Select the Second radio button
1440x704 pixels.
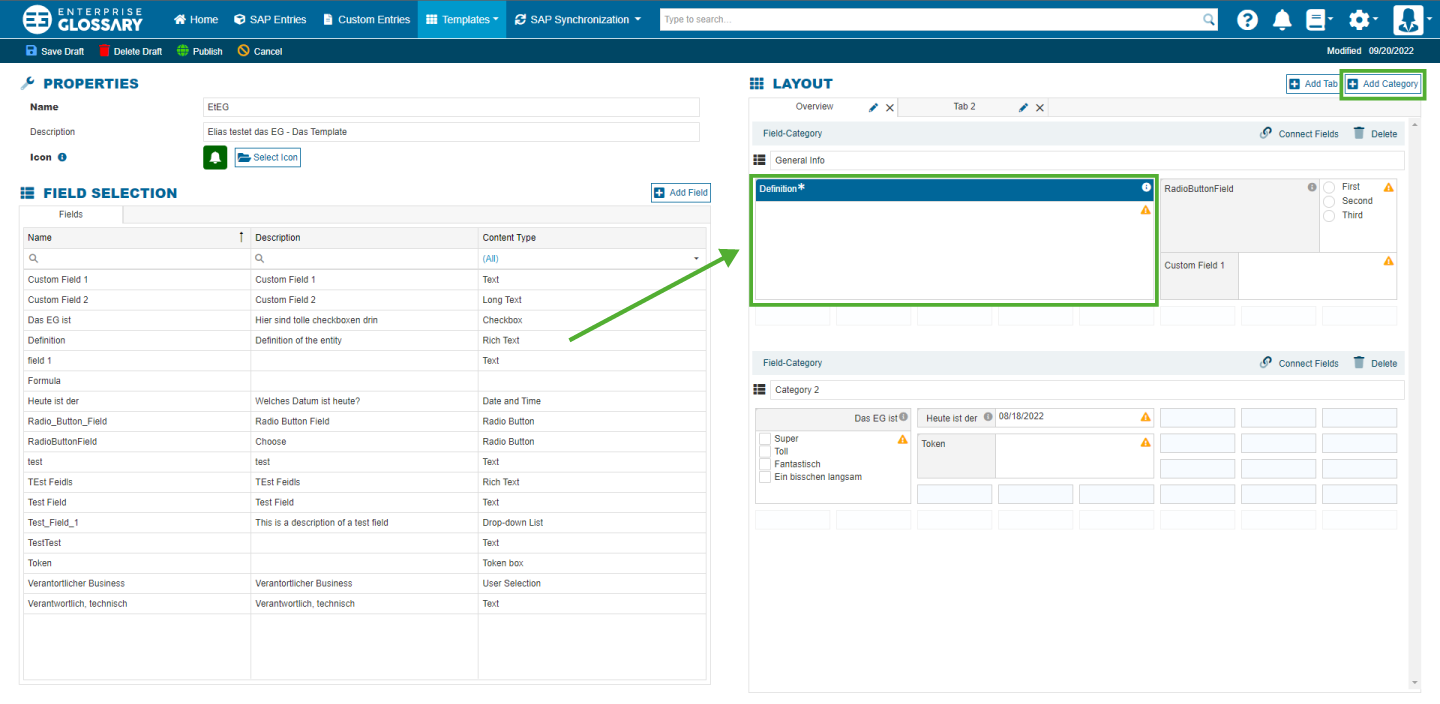pyautogui.click(x=1329, y=201)
